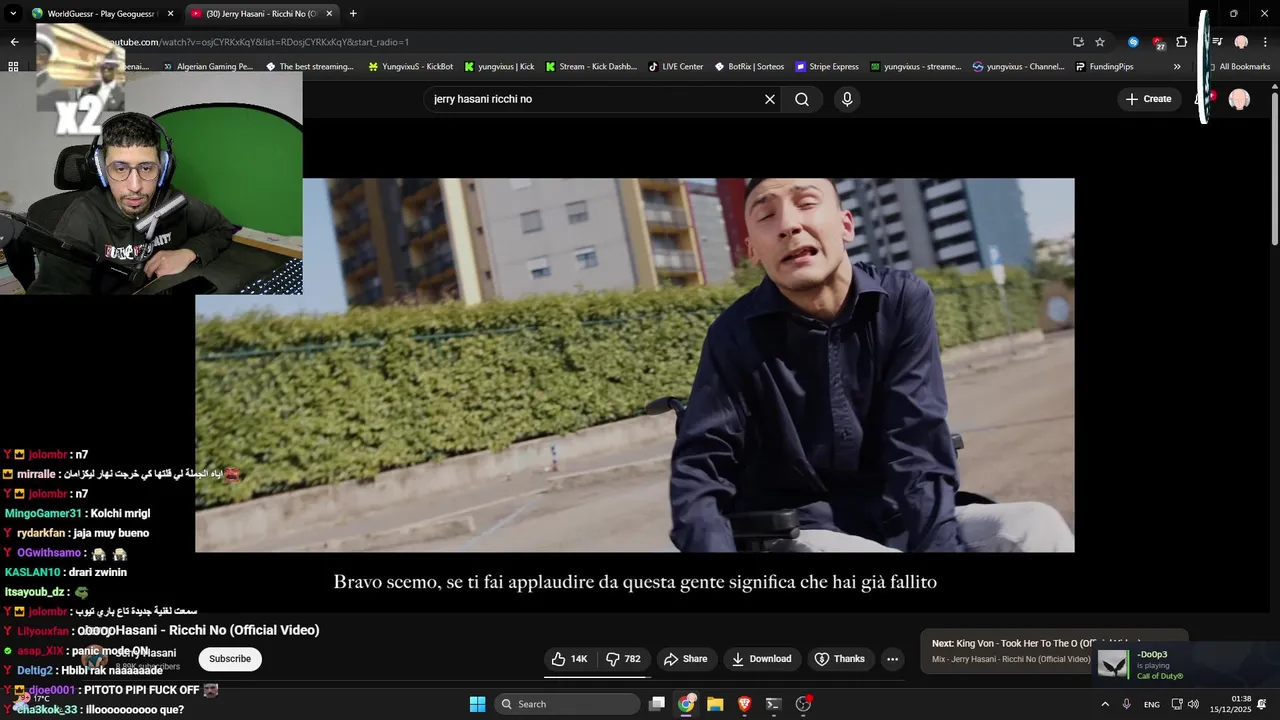Expand the hidden bookmarks chevron
This screenshot has height=720, width=1280.
coord(1177,67)
